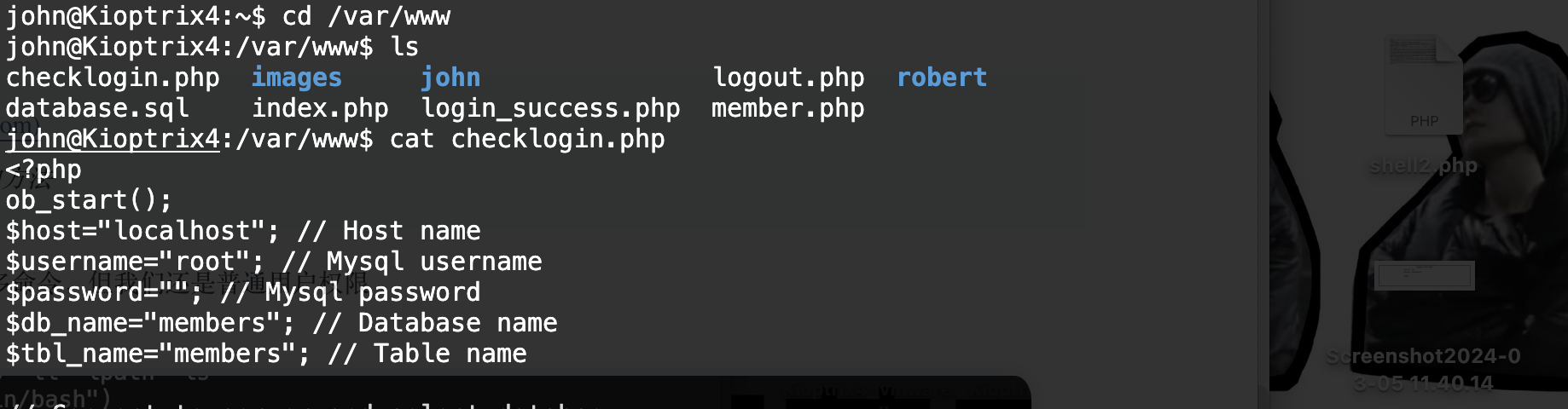Click the cd /var/www command text
This screenshot has width=1568, height=409.
pyautogui.click(x=366, y=16)
